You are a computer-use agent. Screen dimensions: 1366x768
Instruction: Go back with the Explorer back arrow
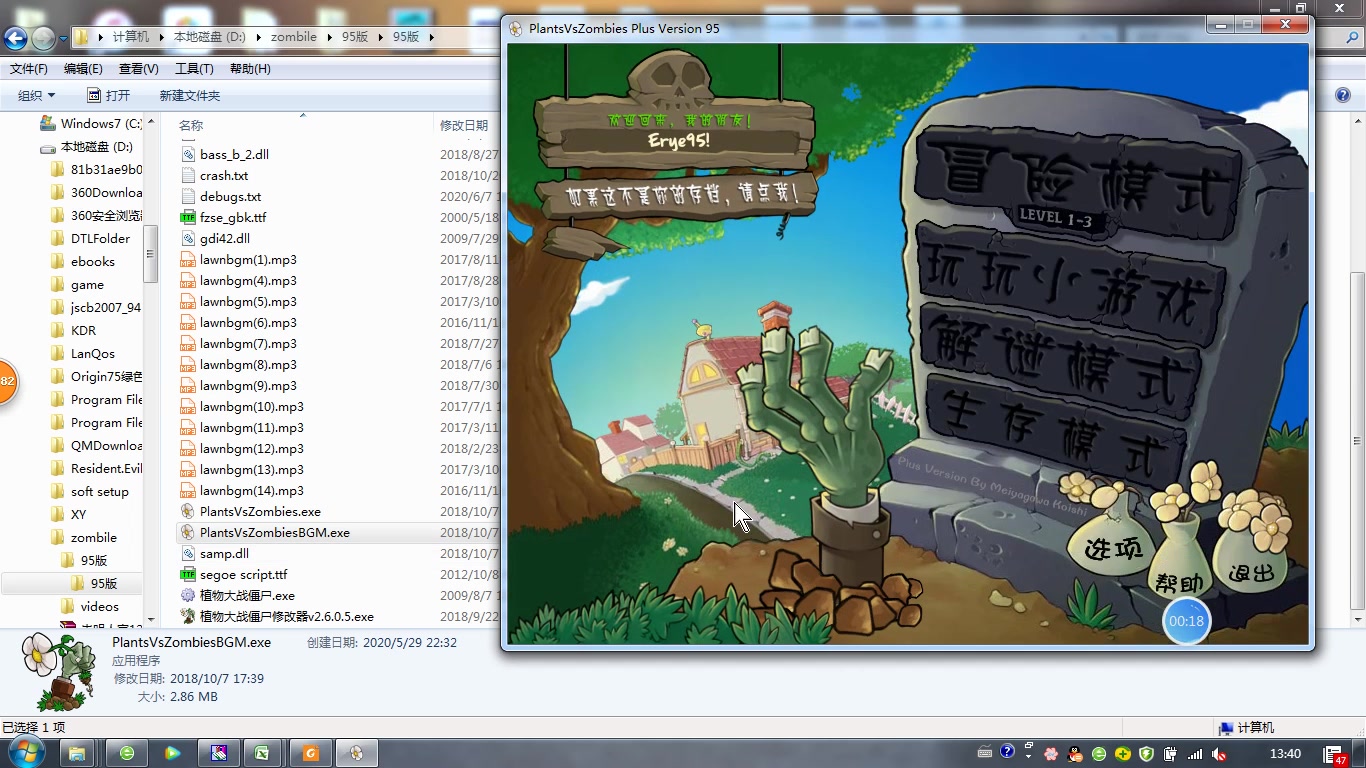15,38
